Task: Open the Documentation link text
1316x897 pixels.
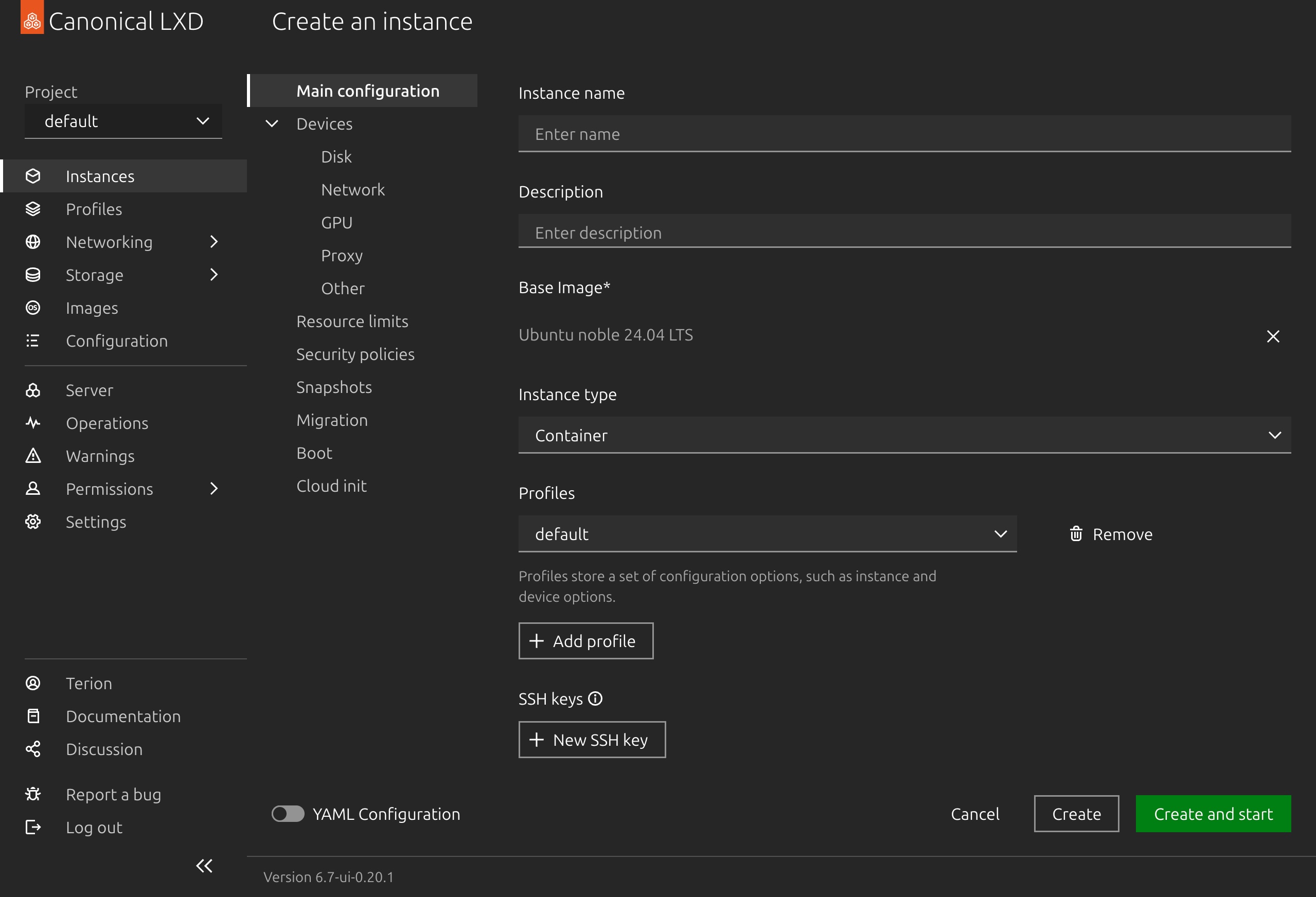Action: click(x=123, y=716)
